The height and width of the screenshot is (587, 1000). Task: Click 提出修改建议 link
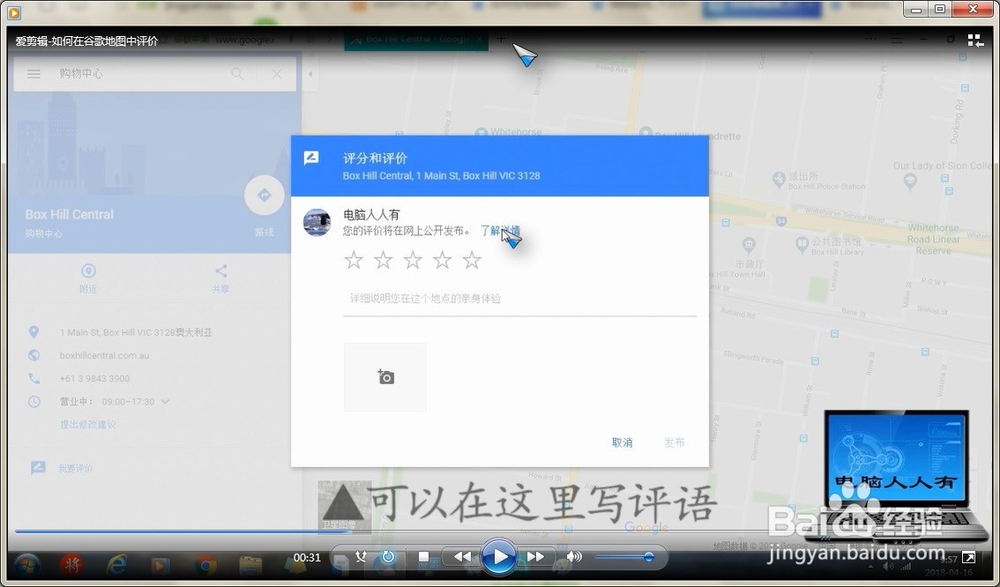coord(87,424)
